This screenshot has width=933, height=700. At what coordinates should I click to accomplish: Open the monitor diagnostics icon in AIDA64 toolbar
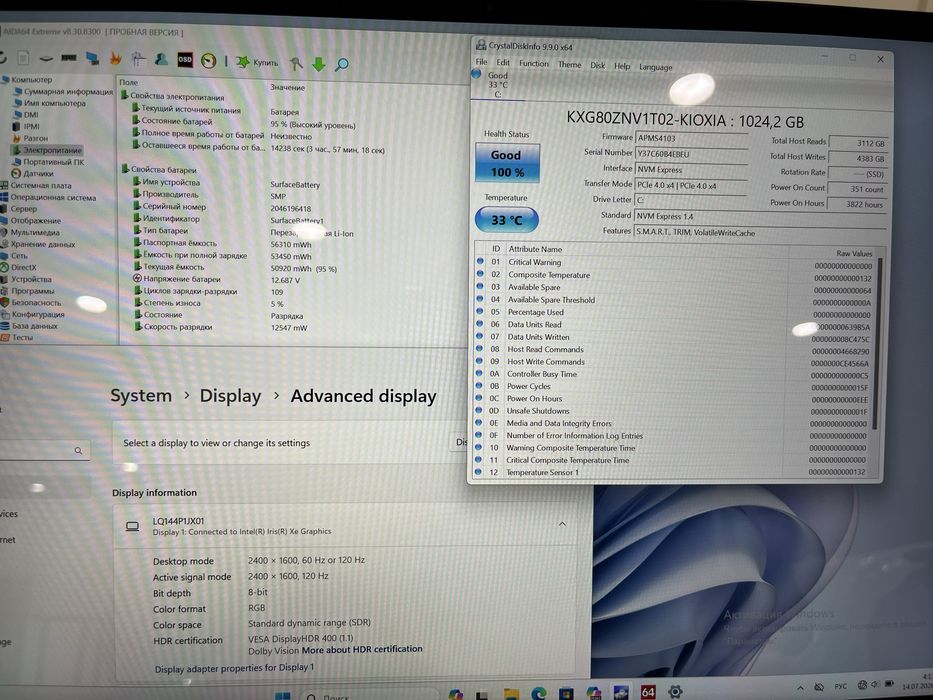92,58
